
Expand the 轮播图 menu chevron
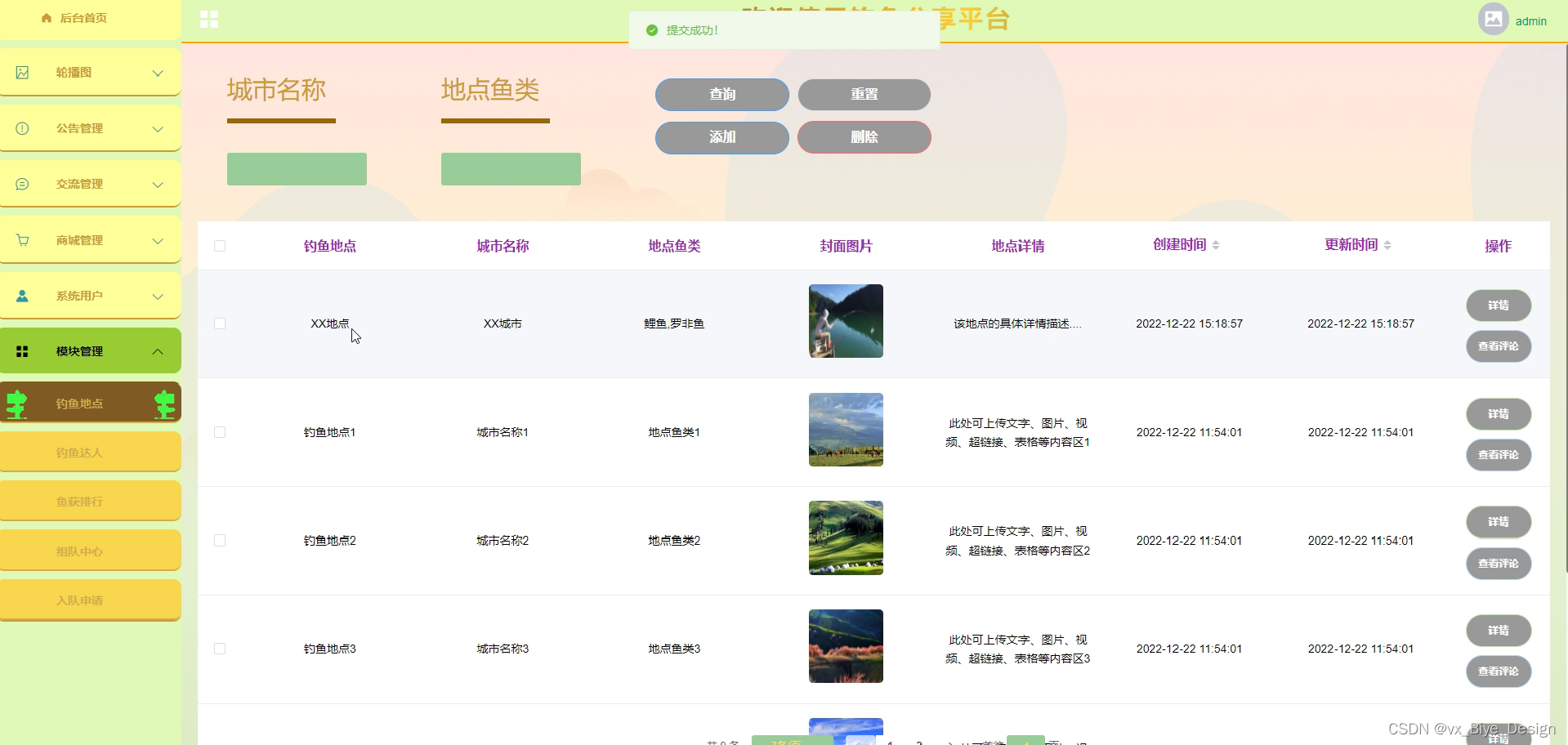point(158,73)
